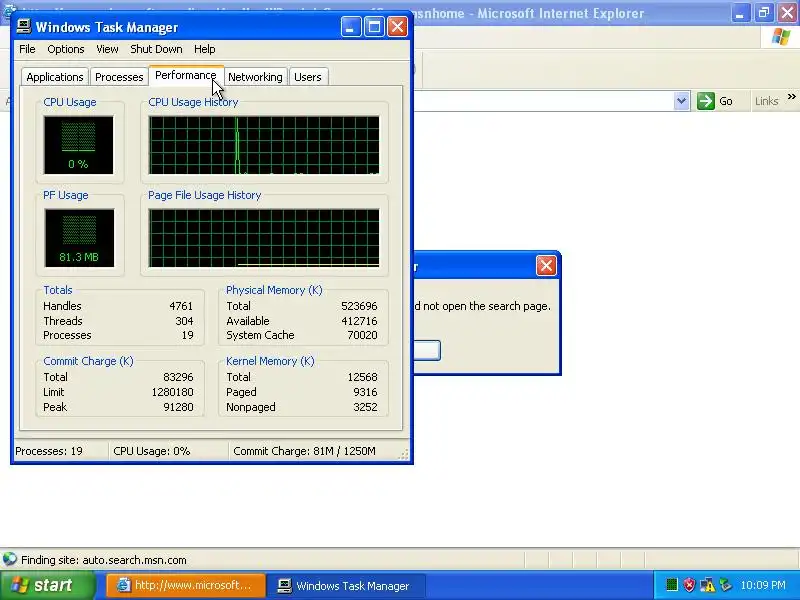Open the Shut Down menu

[156, 49]
